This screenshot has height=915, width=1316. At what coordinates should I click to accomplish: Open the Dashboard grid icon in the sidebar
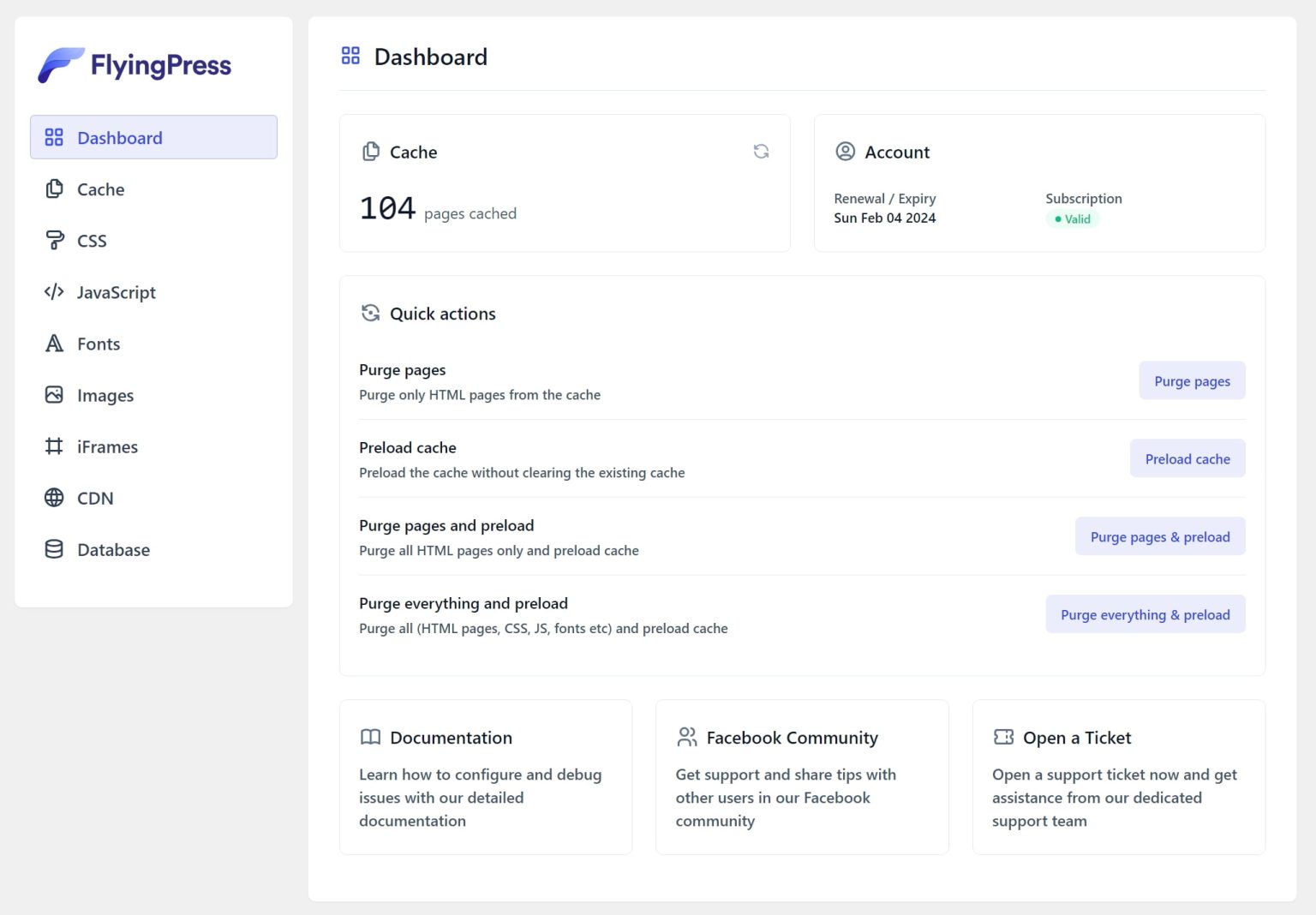coord(52,136)
